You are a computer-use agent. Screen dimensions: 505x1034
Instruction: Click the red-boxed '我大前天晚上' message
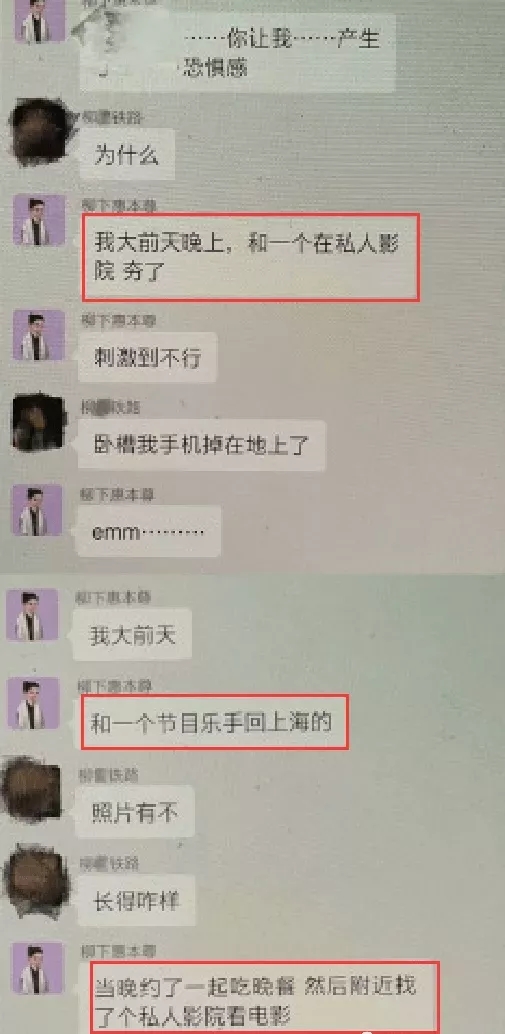(251, 257)
